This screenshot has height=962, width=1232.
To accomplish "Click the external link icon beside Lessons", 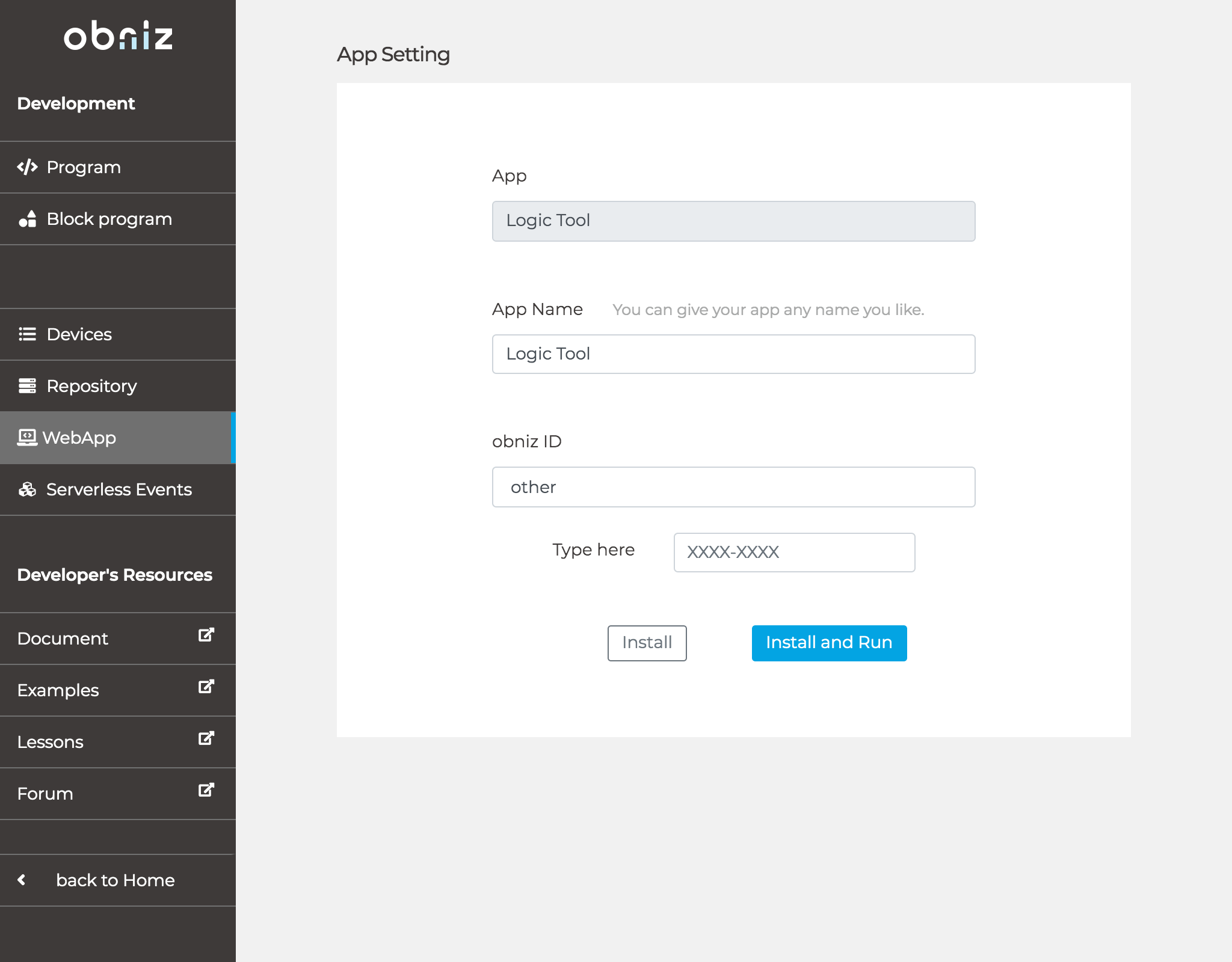I will pos(206,738).
